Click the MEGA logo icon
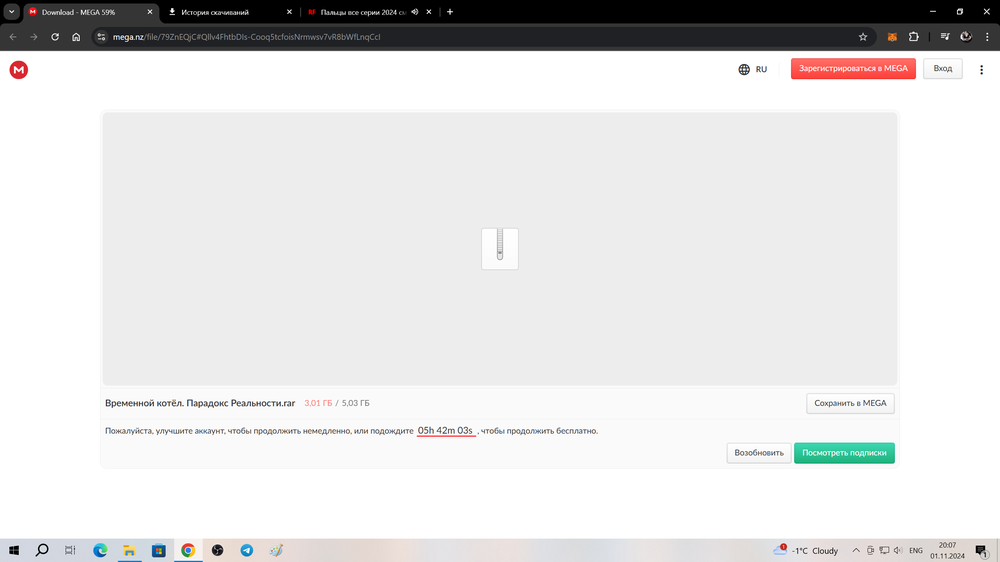1000x562 pixels. click(x=18, y=69)
